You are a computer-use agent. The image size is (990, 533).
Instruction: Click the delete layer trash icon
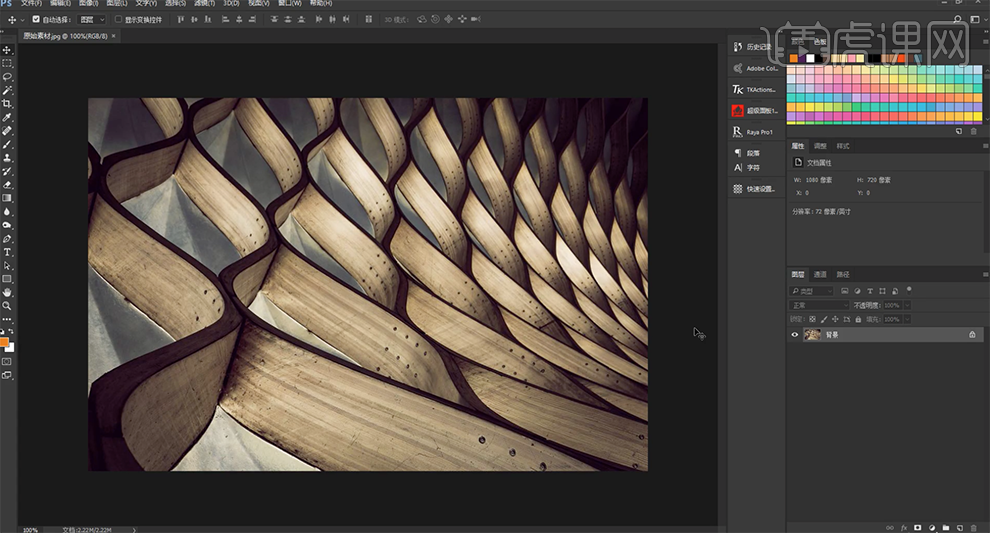pos(973,527)
